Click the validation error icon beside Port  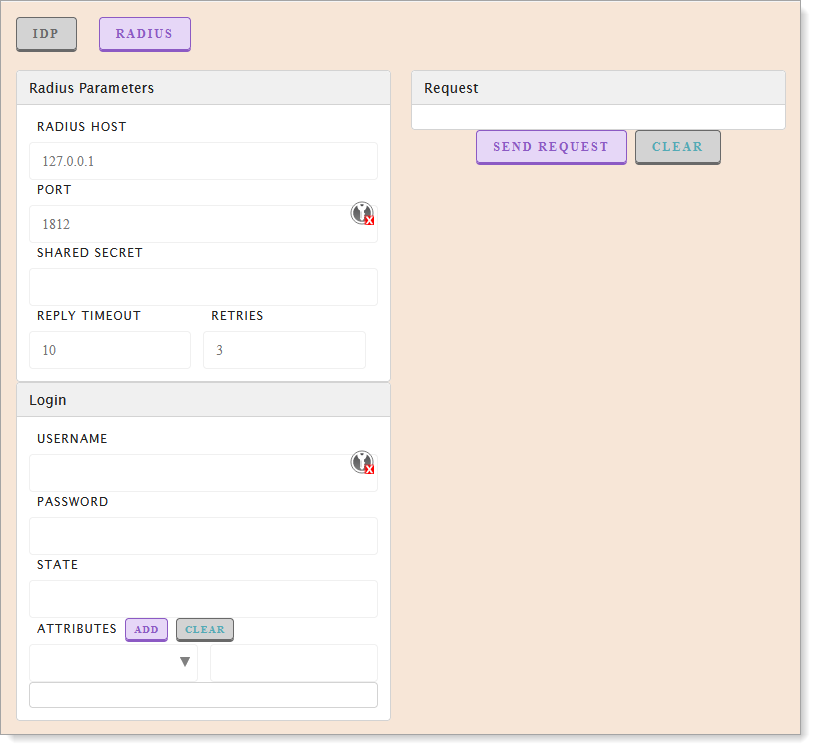click(363, 213)
